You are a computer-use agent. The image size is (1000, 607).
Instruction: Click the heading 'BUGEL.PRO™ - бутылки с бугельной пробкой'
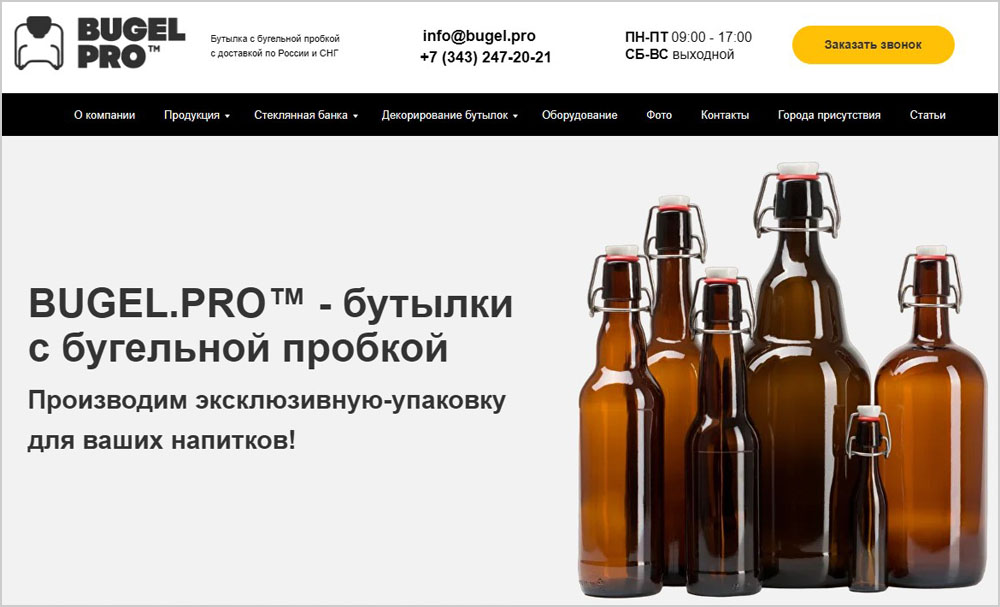click(x=270, y=326)
